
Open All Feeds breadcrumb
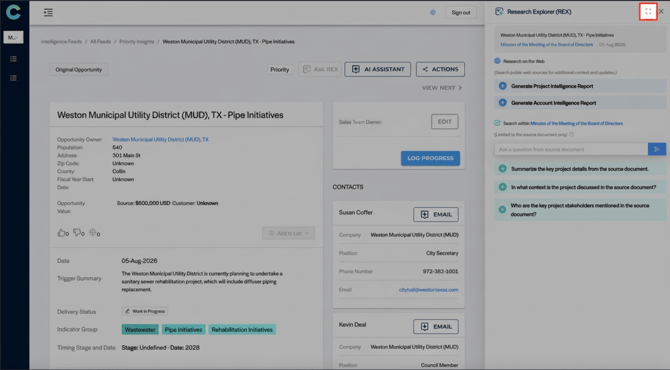coord(100,41)
